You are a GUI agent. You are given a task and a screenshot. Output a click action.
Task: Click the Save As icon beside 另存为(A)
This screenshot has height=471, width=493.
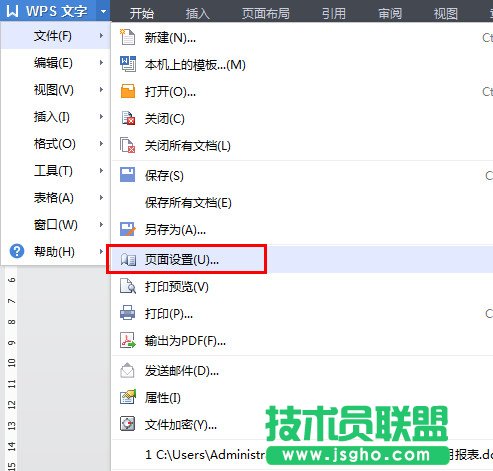128,229
